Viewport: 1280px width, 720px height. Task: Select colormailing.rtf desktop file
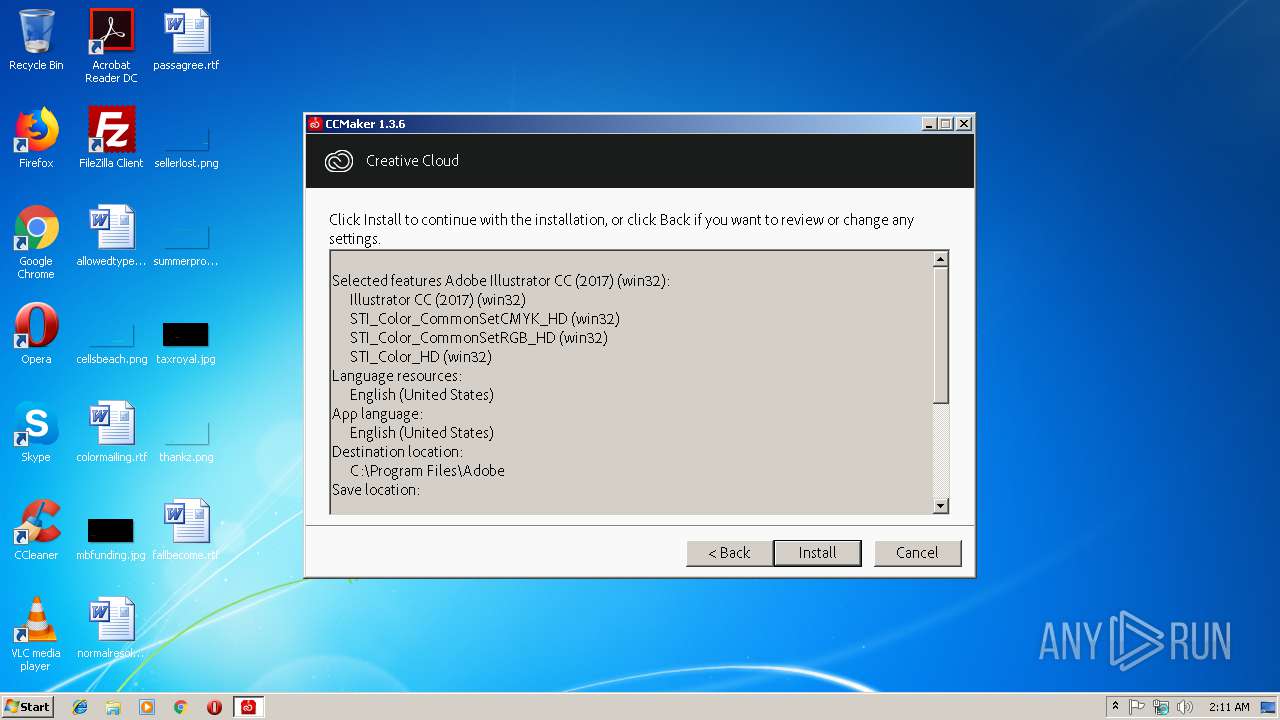coord(111,432)
